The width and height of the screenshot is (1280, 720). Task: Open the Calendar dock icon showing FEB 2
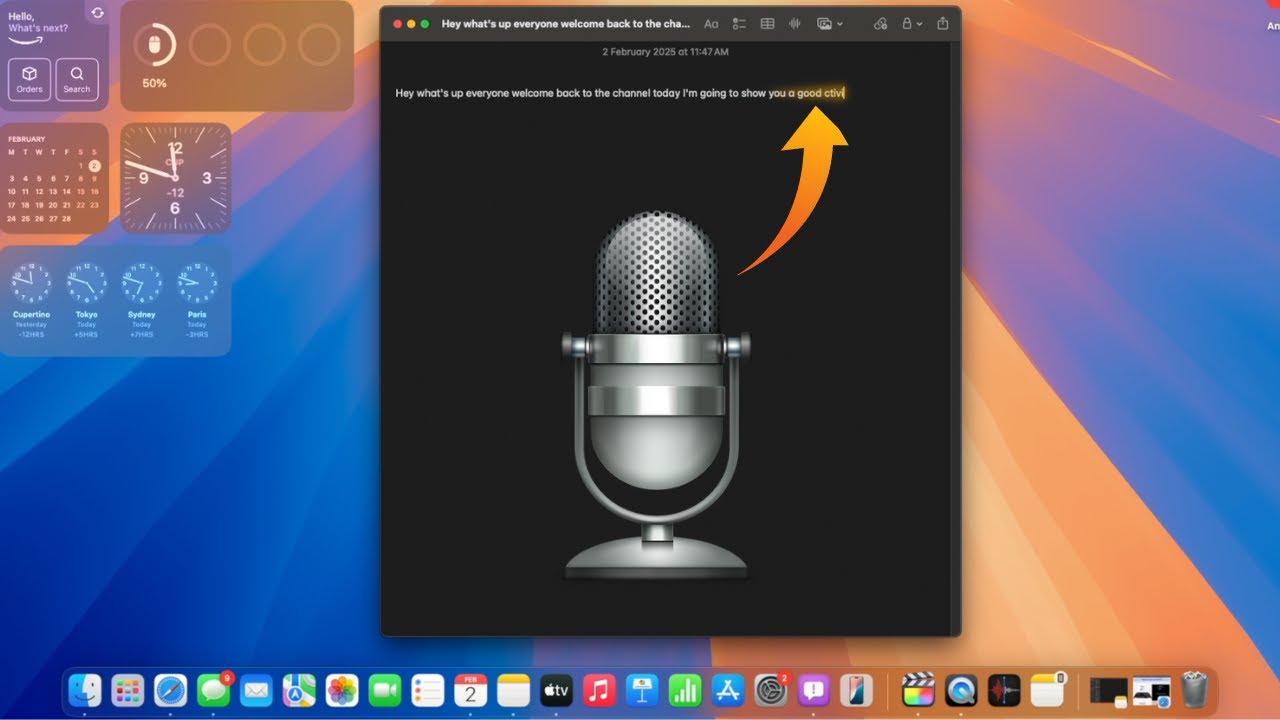click(x=471, y=690)
